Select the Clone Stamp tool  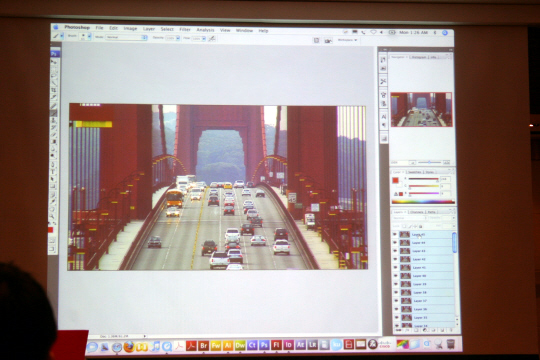pos(54,120)
